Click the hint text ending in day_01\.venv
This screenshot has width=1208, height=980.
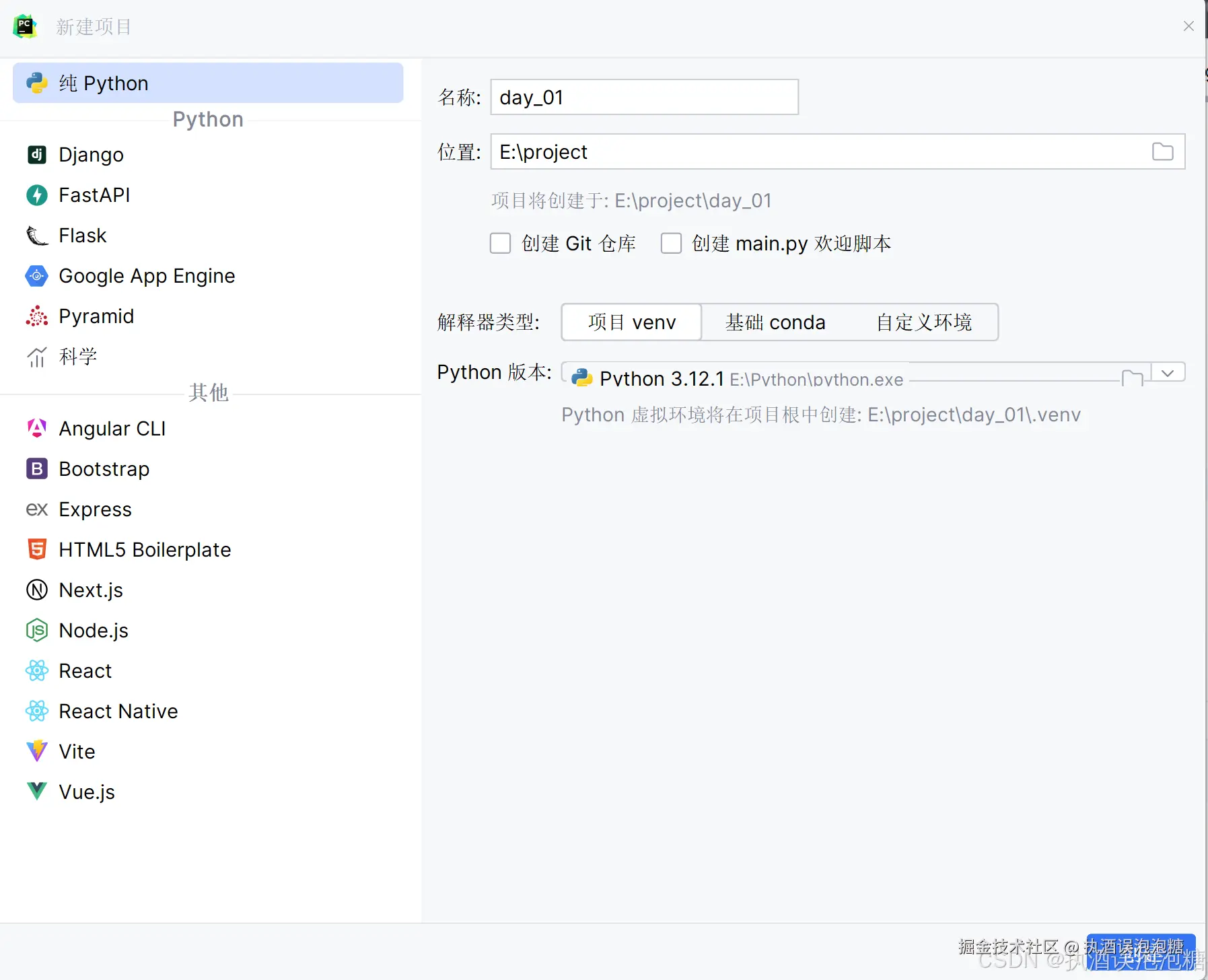tap(821, 415)
